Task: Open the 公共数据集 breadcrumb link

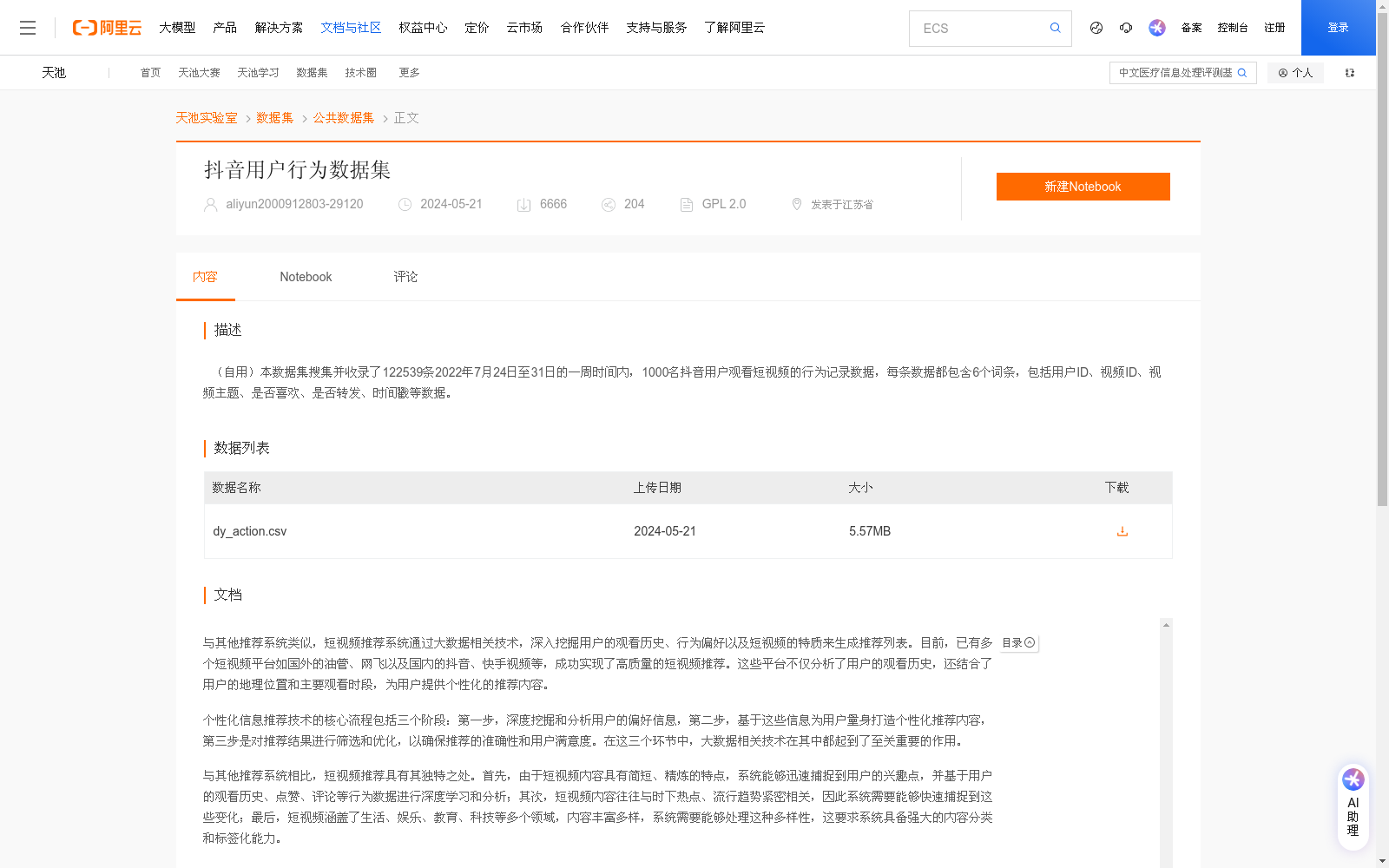Action: click(x=343, y=117)
